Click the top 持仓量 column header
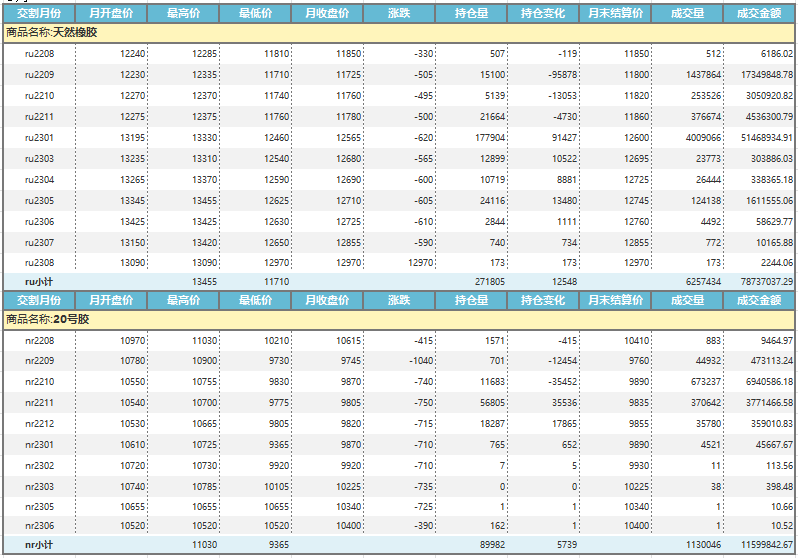The height and width of the screenshot is (558, 798). (x=471, y=14)
